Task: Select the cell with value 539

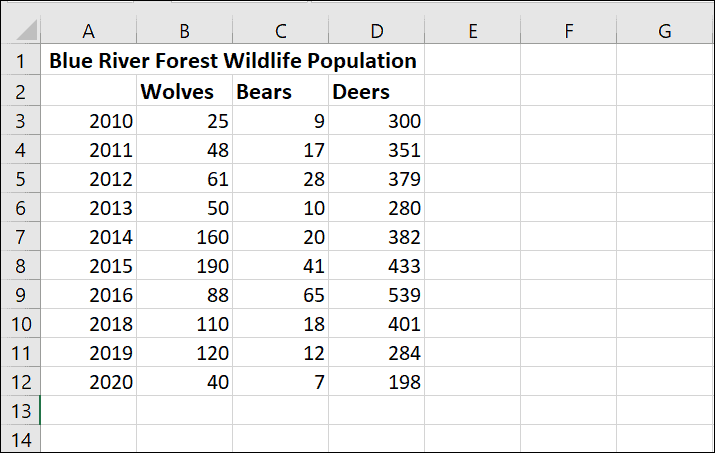Action: pos(377,295)
